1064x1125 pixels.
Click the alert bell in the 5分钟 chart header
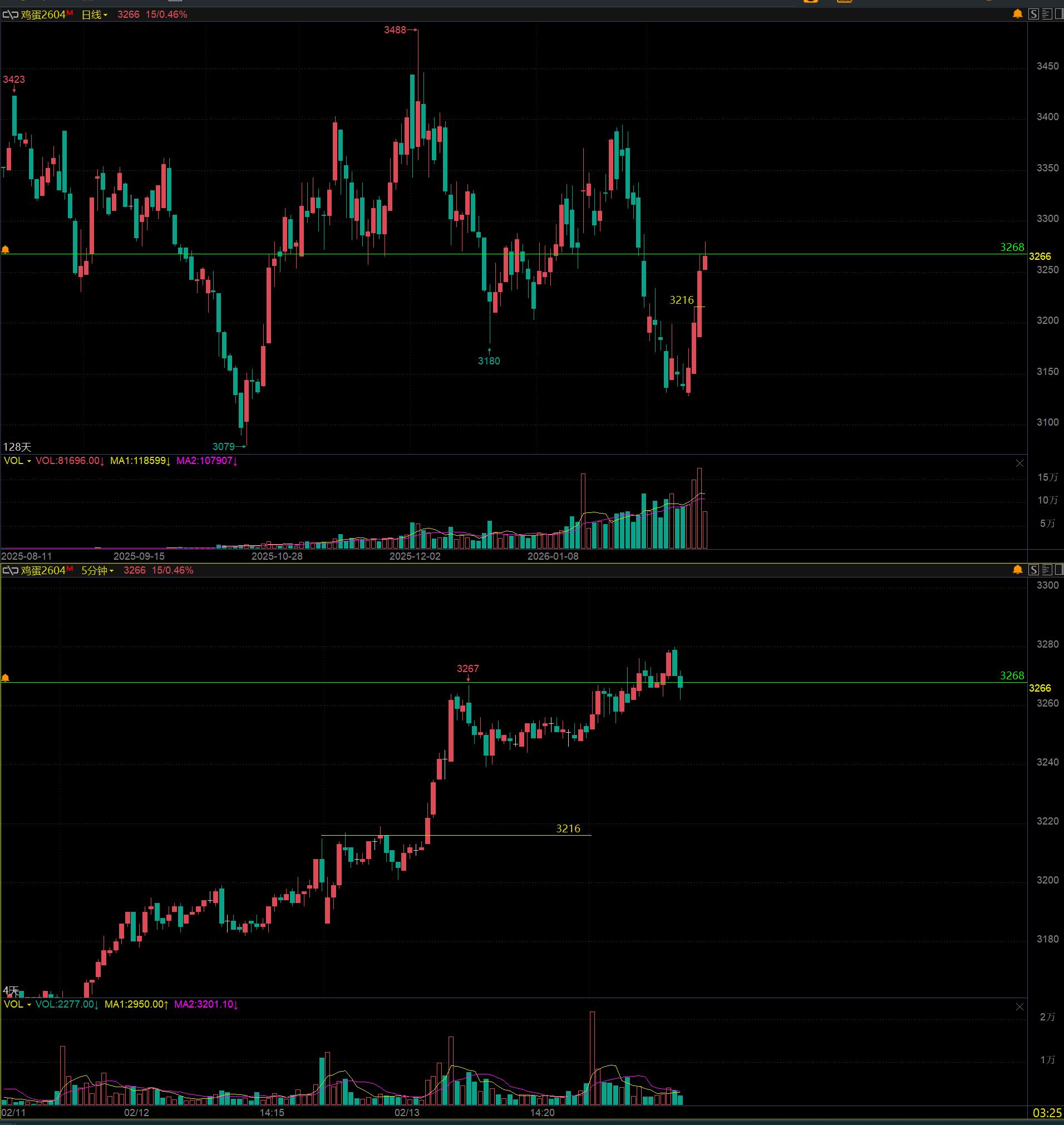pos(1017,570)
